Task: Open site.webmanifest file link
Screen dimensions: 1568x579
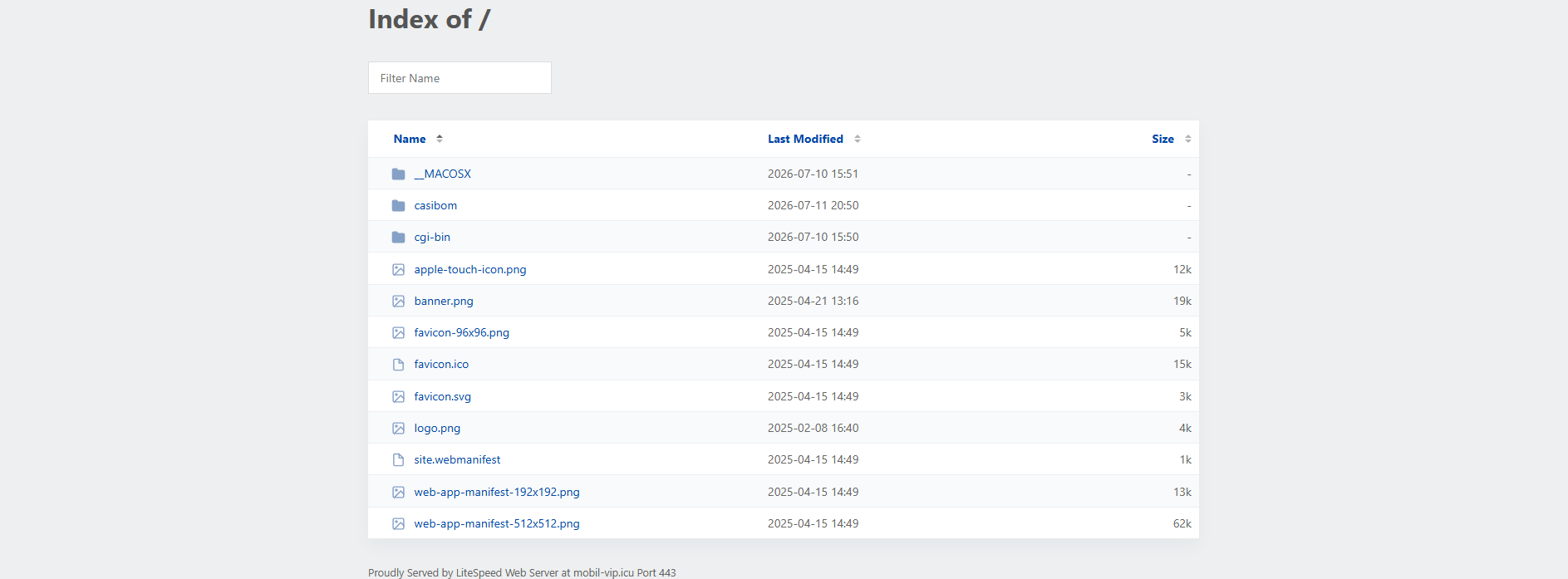Action: click(x=457, y=459)
